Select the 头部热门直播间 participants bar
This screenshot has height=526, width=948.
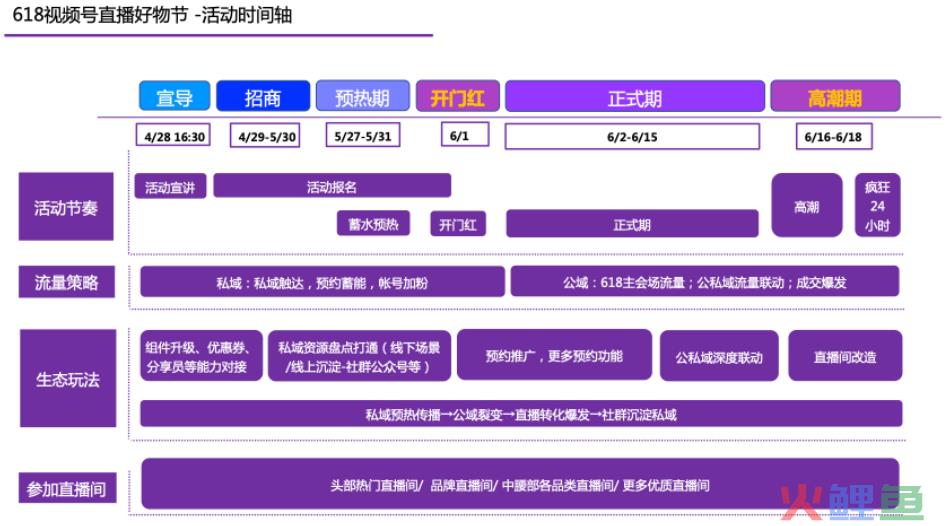(x=520, y=484)
